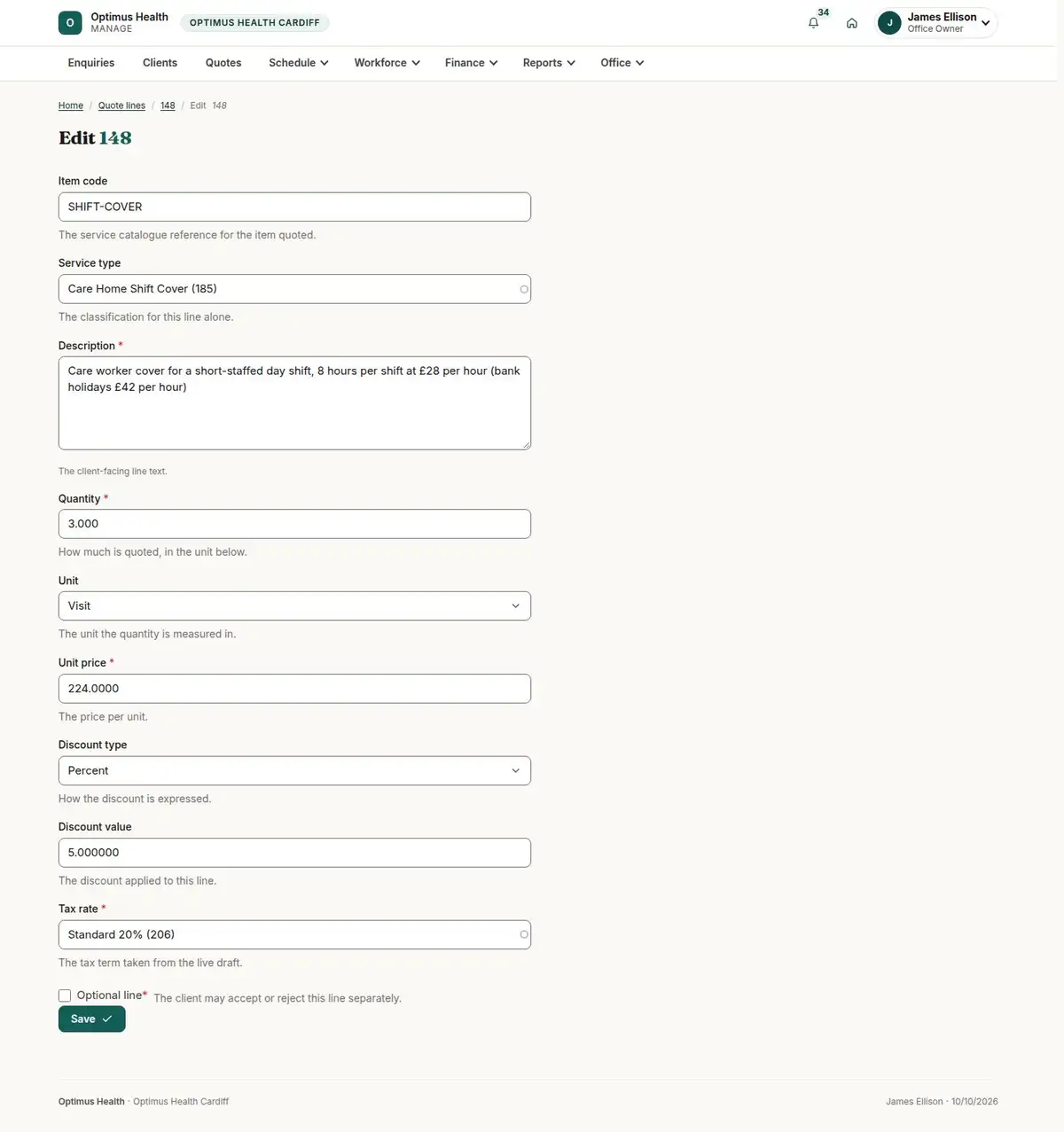
Task: Open the Discount type dropdown
Action: pos(294,770)
